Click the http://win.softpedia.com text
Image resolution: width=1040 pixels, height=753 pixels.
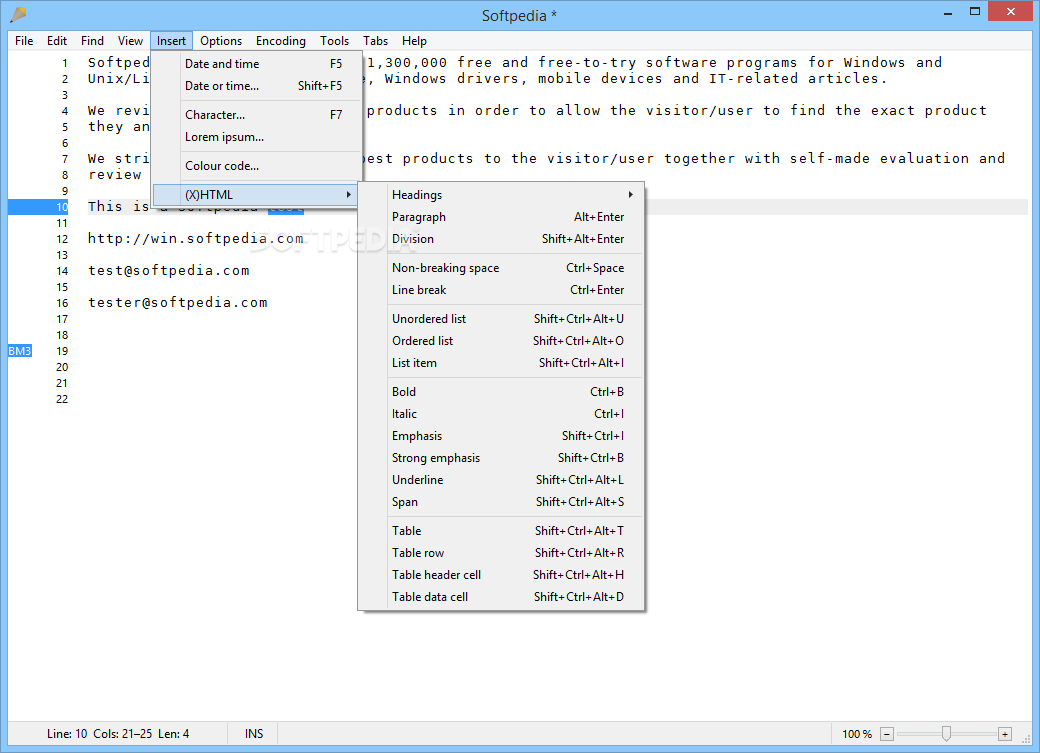[x=196, y=238]
